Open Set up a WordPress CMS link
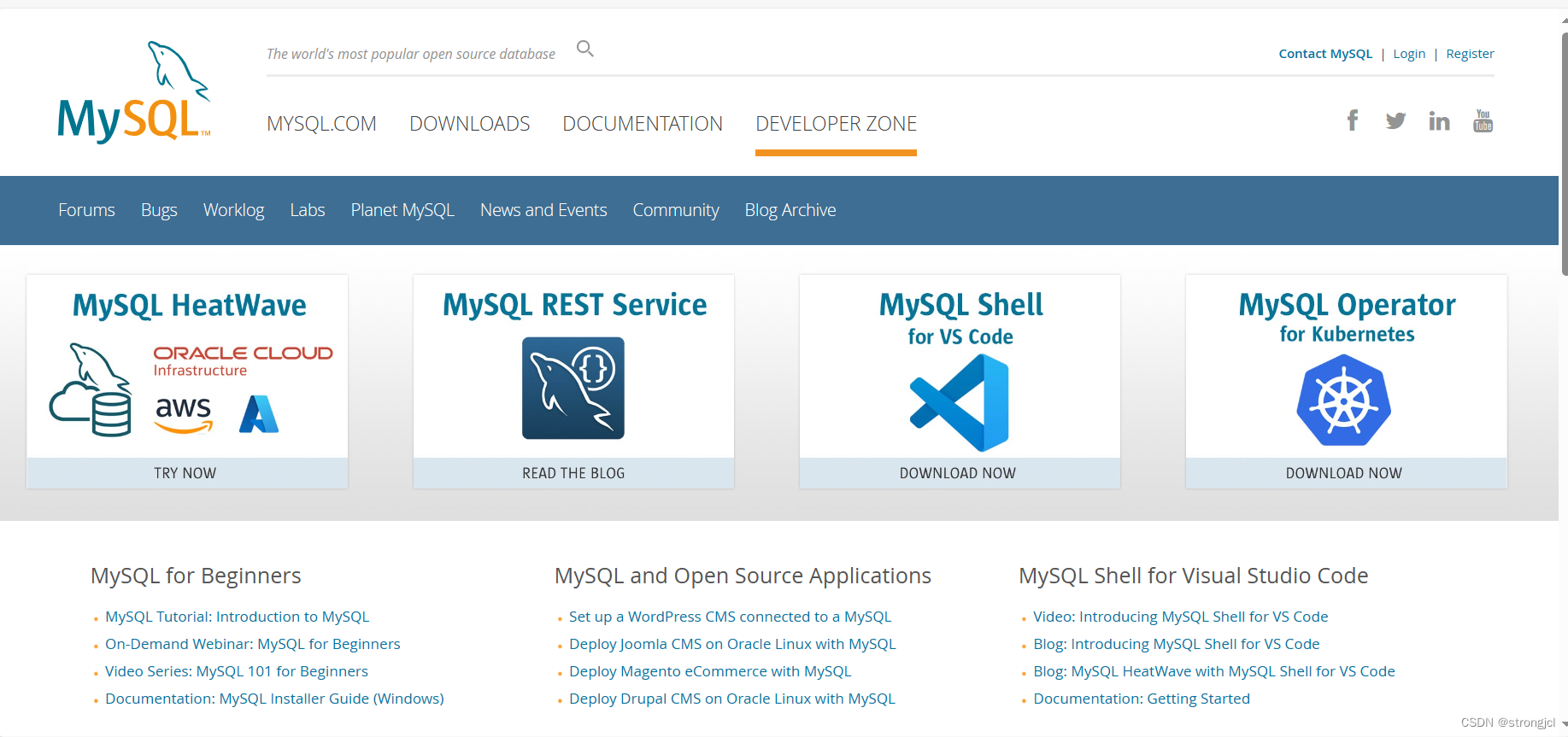 coord(730,617)
